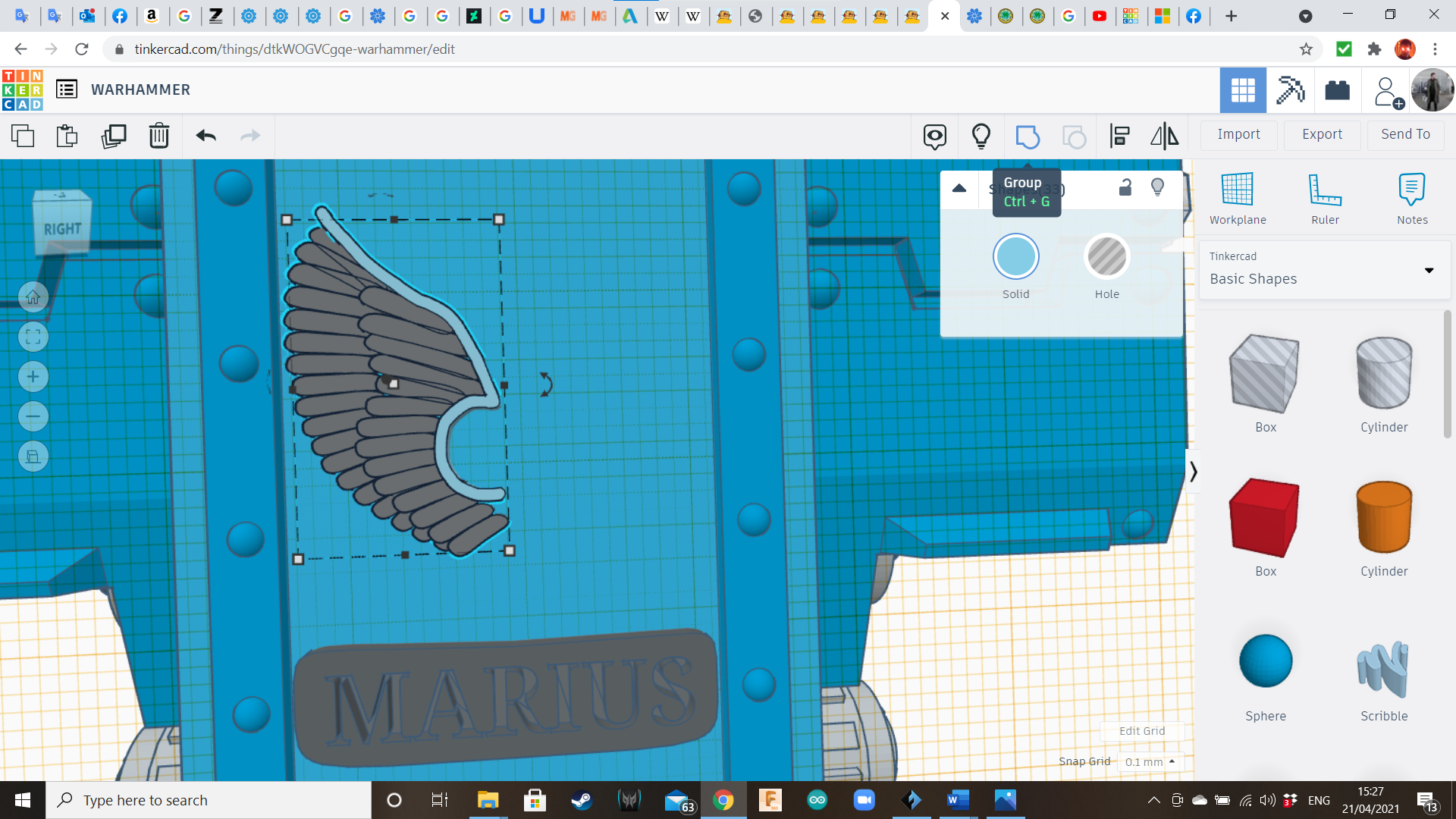Click the Duplicate and repeat icon
The width and height of the screenshot is (1456, 819).
tap(114, 136)
